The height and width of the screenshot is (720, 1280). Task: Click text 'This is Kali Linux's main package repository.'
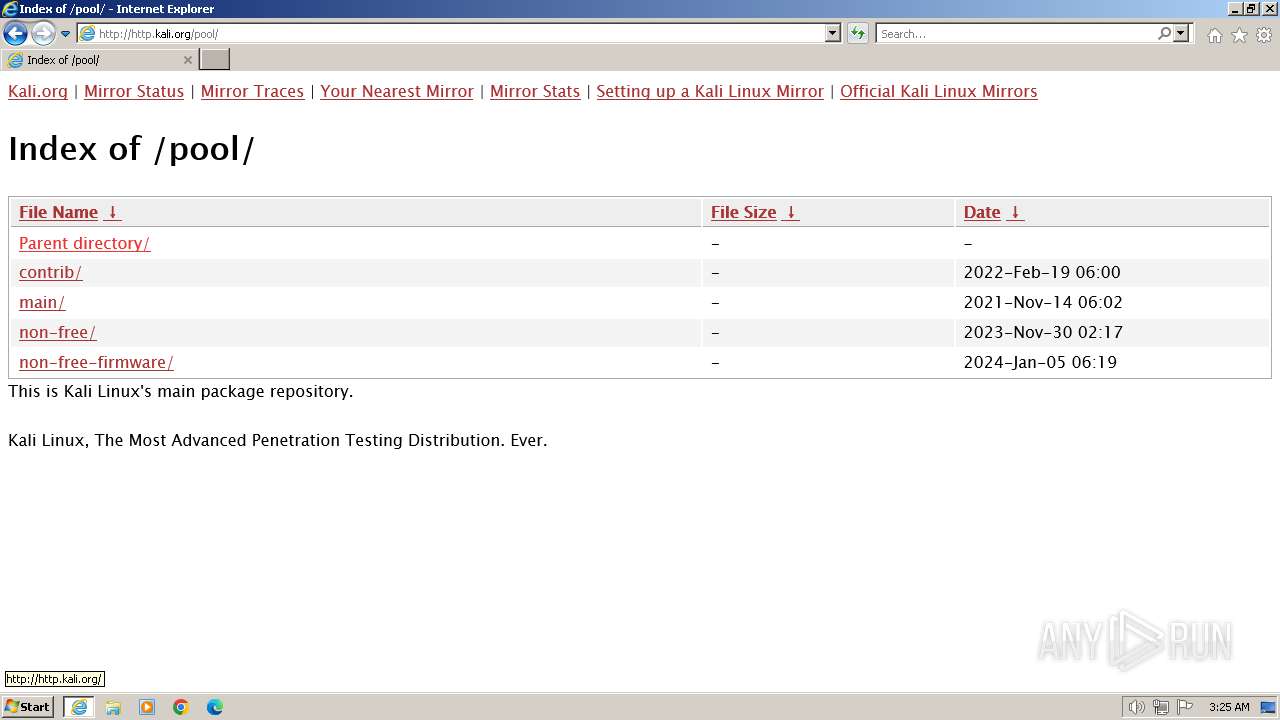[181, 391]
